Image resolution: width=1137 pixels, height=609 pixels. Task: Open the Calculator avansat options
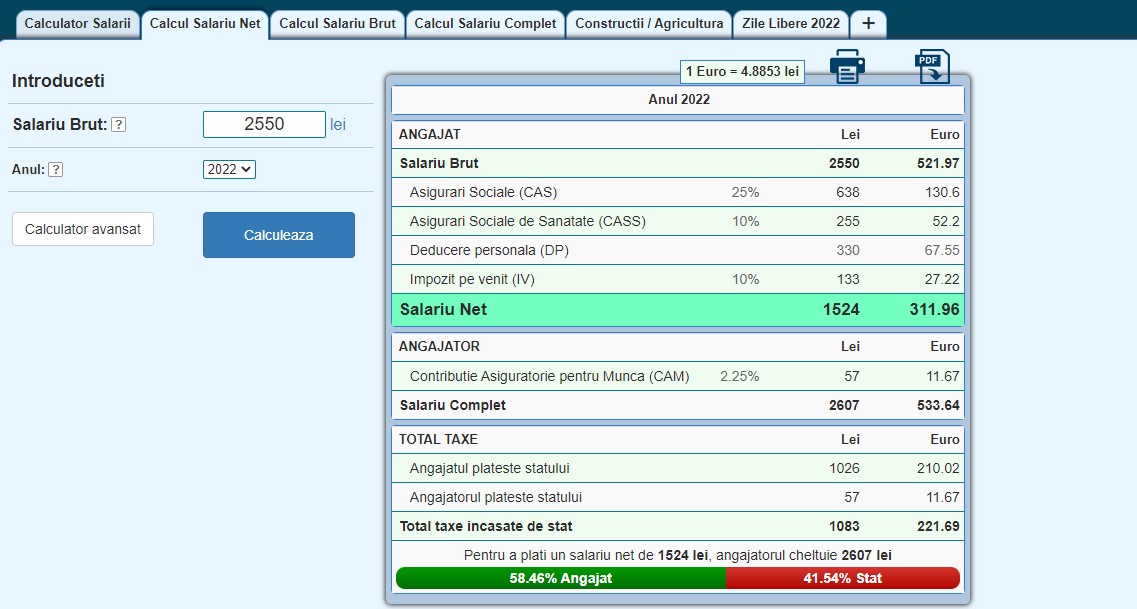83,229
